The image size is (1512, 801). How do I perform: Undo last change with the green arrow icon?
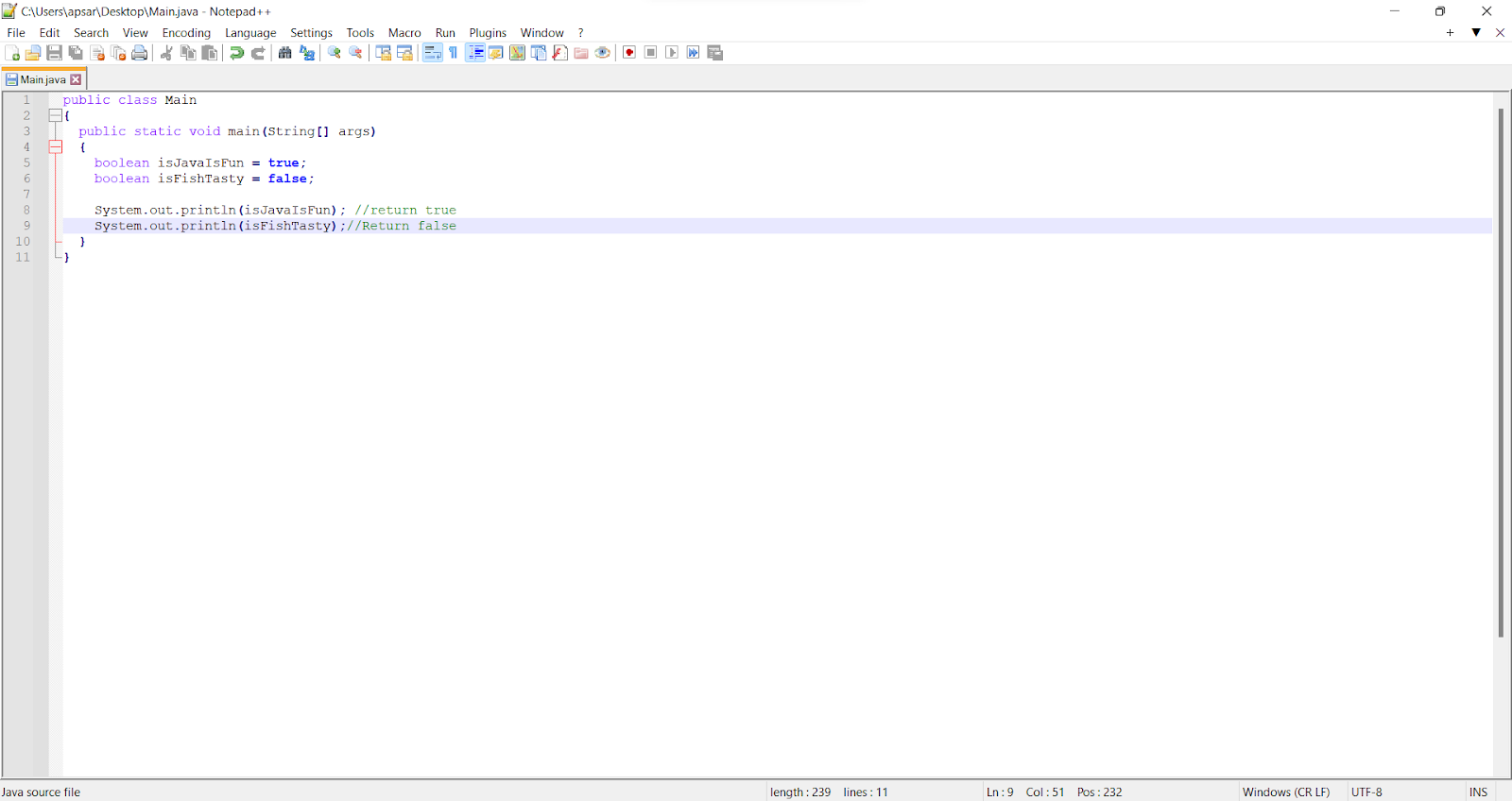236,53
